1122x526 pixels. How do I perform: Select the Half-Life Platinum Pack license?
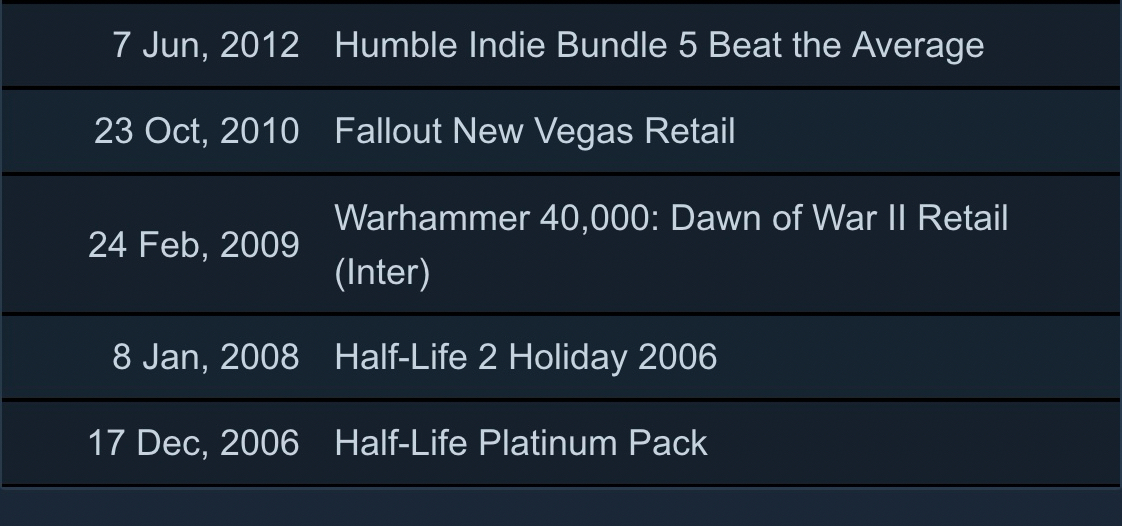click(x=520, y=443)
